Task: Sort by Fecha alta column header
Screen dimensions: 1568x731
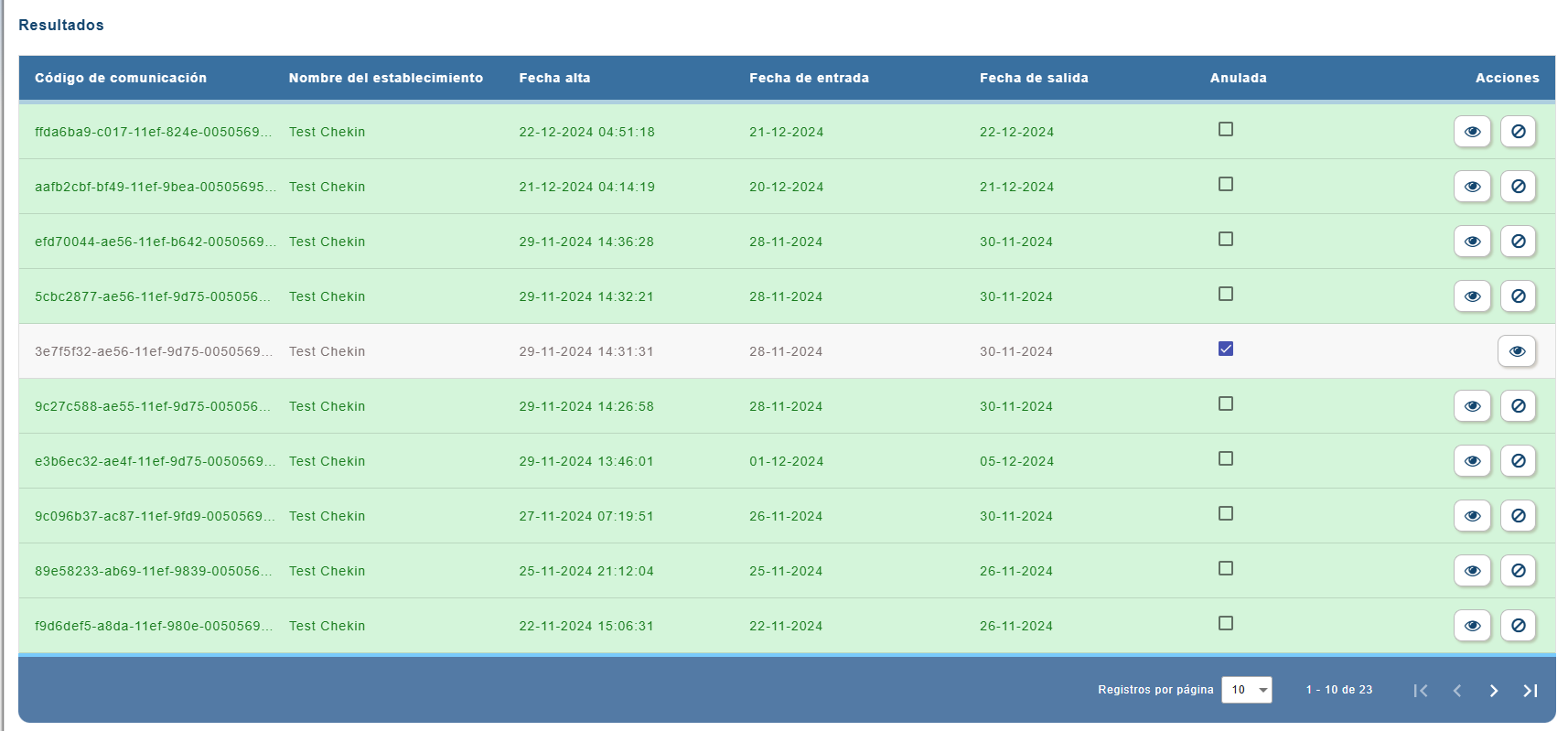Action: click(554, 79)
